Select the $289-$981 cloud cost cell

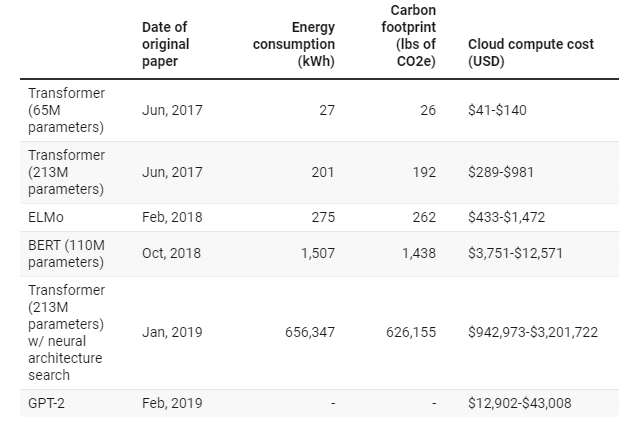point(501,172)
